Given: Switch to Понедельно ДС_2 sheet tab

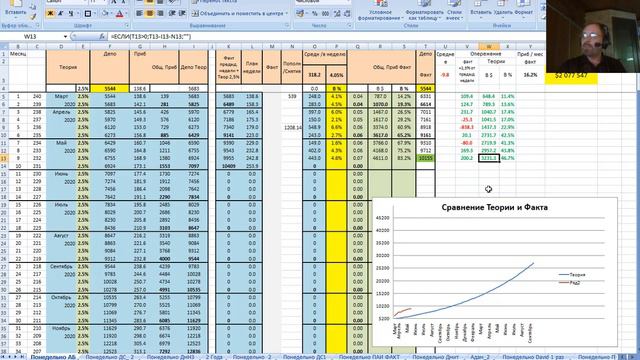Looking at the screenshot, I should point(109,357).
